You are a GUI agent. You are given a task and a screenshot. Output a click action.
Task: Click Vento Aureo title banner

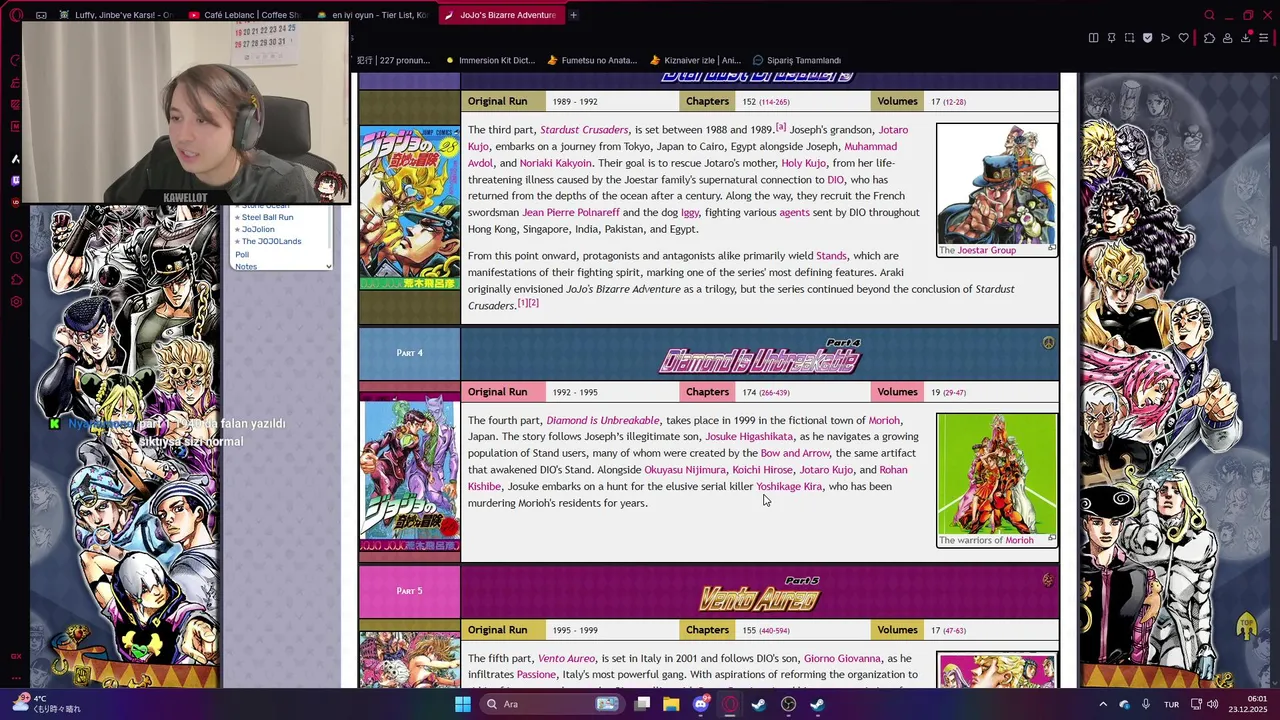[759, 598]
